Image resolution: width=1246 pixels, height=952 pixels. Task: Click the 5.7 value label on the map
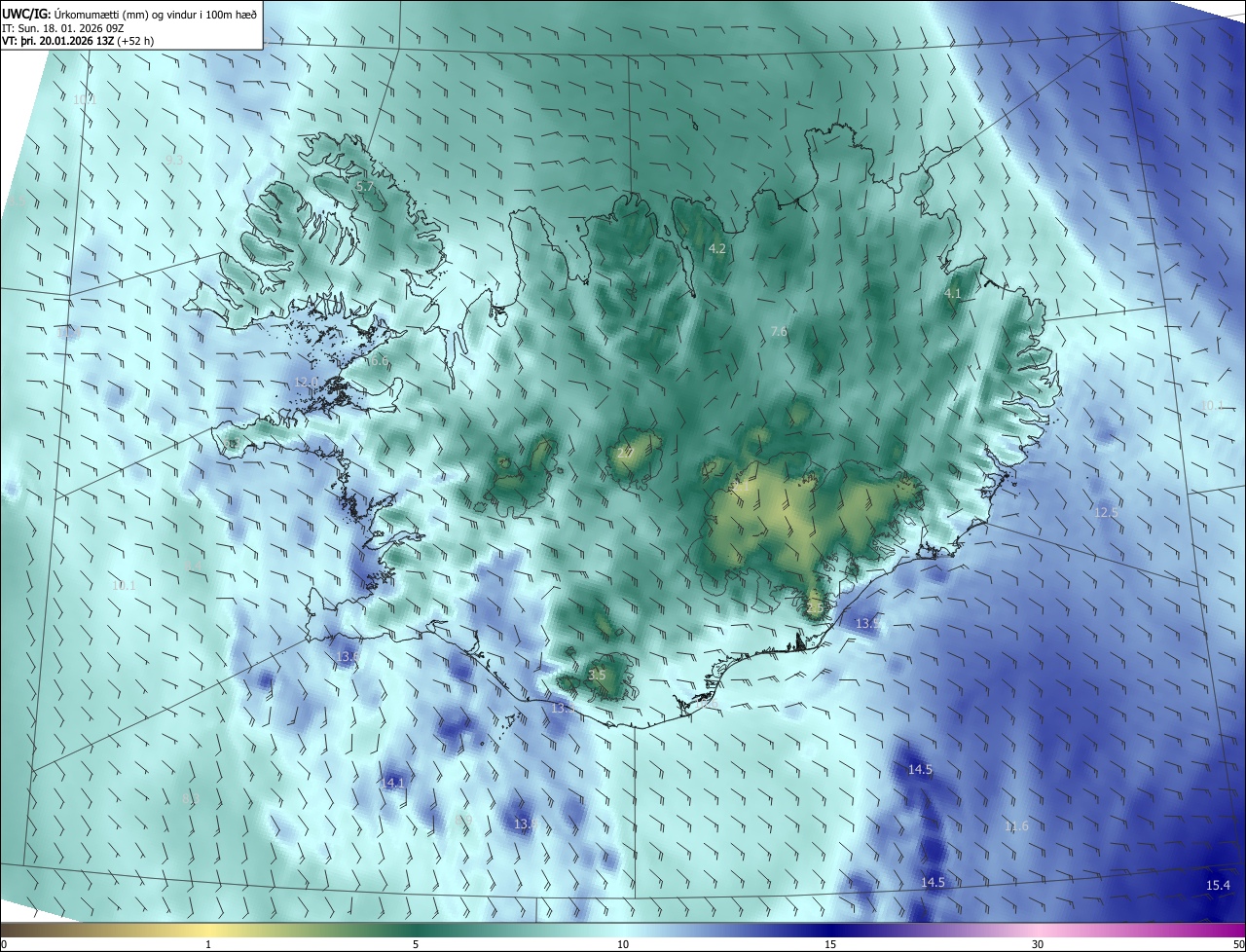pos(365,186)
